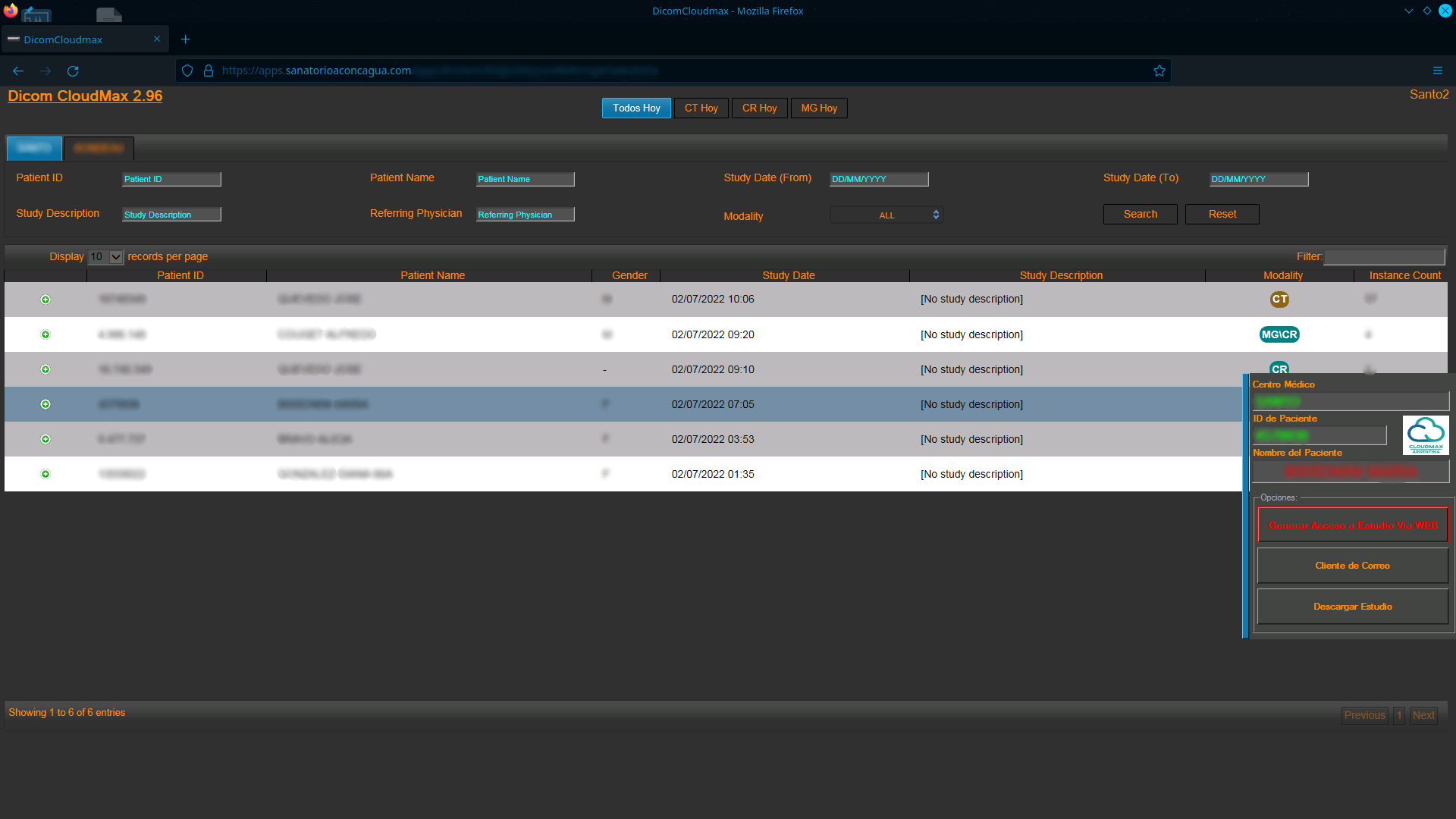Click the Centro Médico field in panel

[x=1351, y=401]
